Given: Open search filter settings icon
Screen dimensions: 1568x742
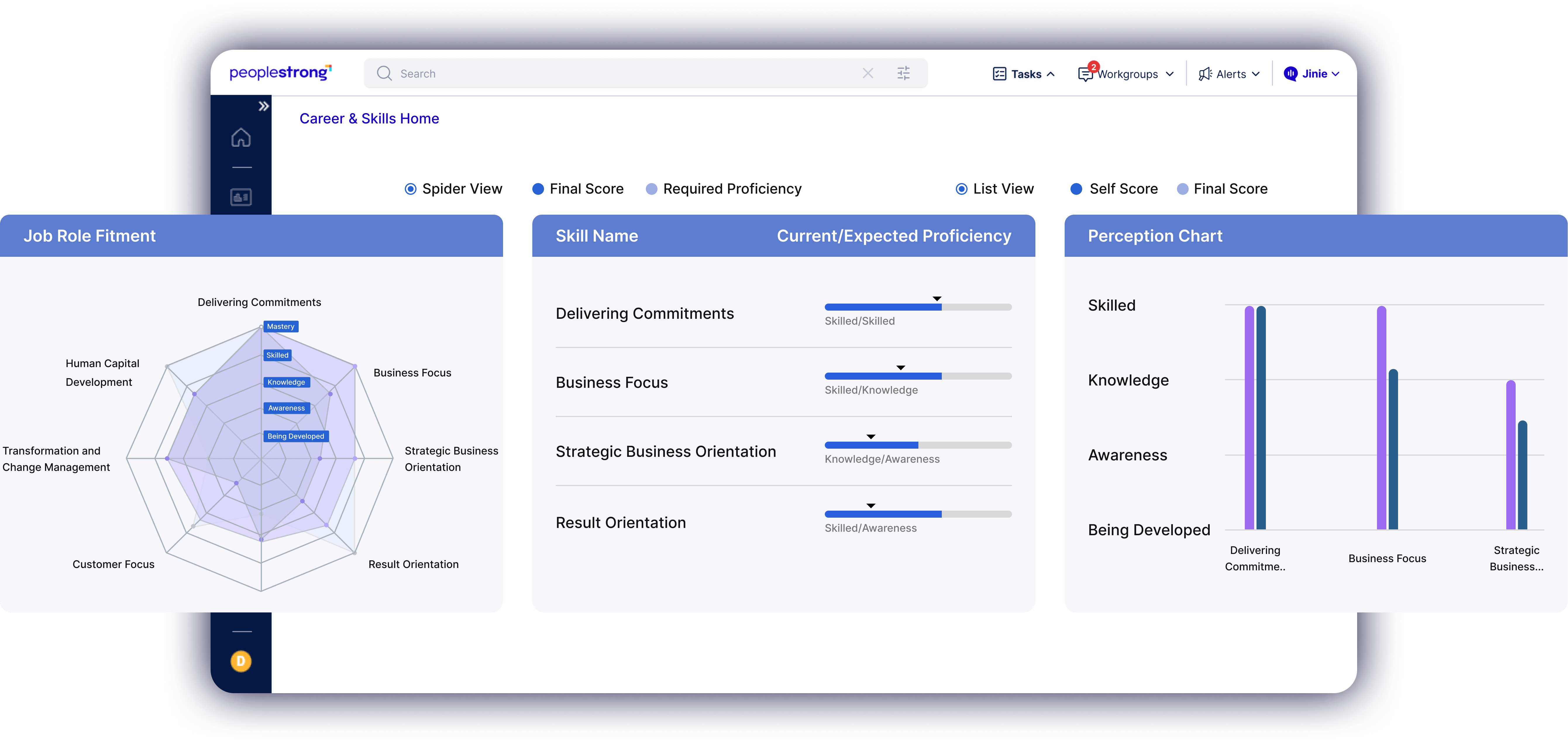Looking at the screenshot, I should click(903, 74).
